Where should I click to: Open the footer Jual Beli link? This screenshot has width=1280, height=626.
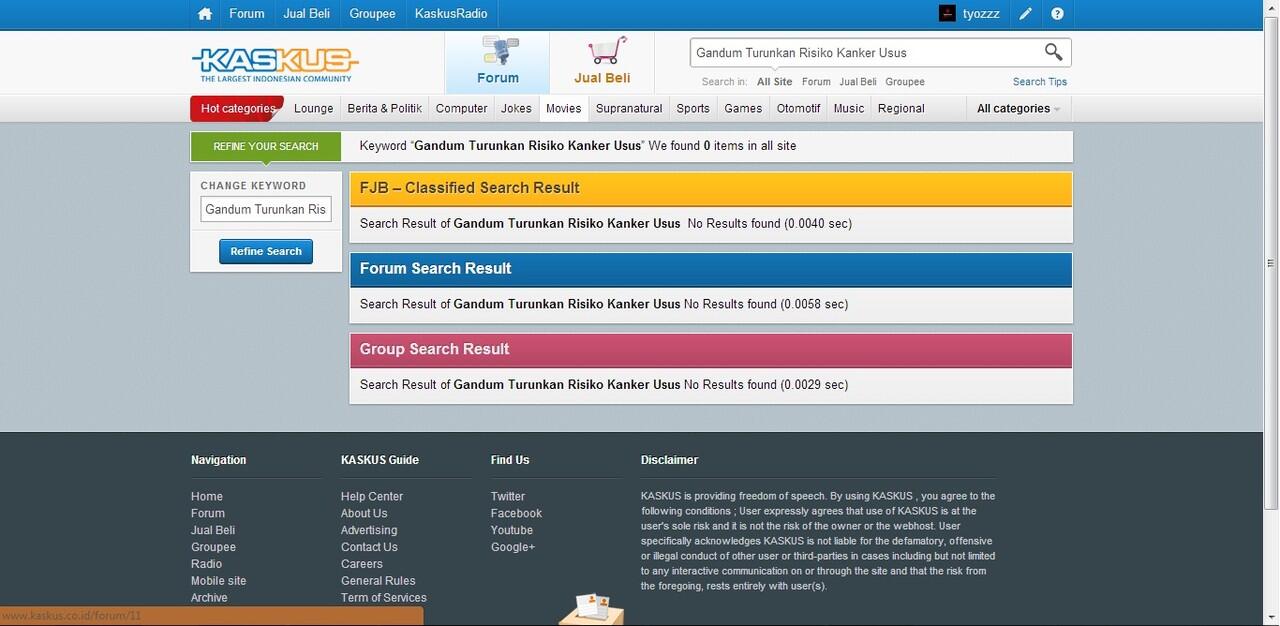(x=213, y=530)
